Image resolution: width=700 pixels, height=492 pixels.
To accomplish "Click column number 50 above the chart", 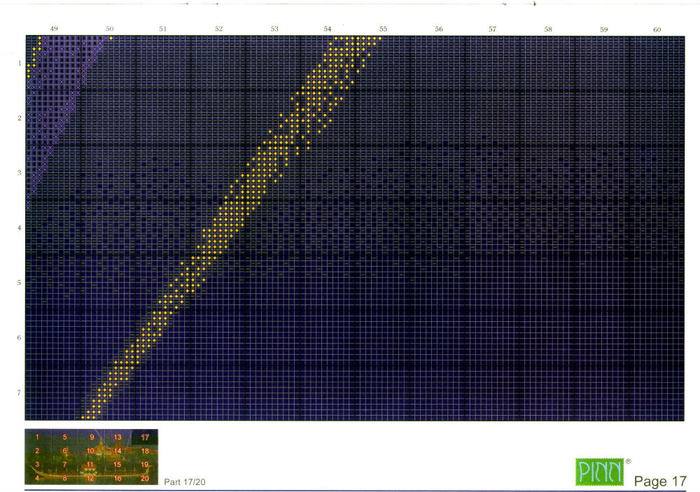I will (x=109, y=29).
